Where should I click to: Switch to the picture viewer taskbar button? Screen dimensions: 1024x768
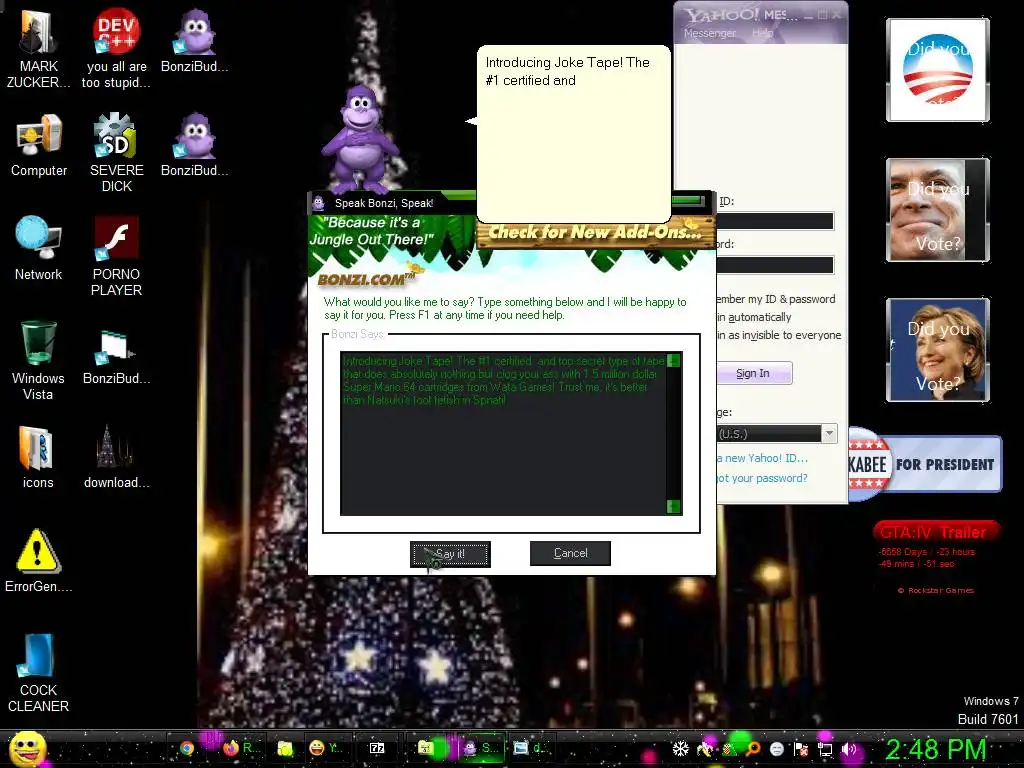(530, 748)
